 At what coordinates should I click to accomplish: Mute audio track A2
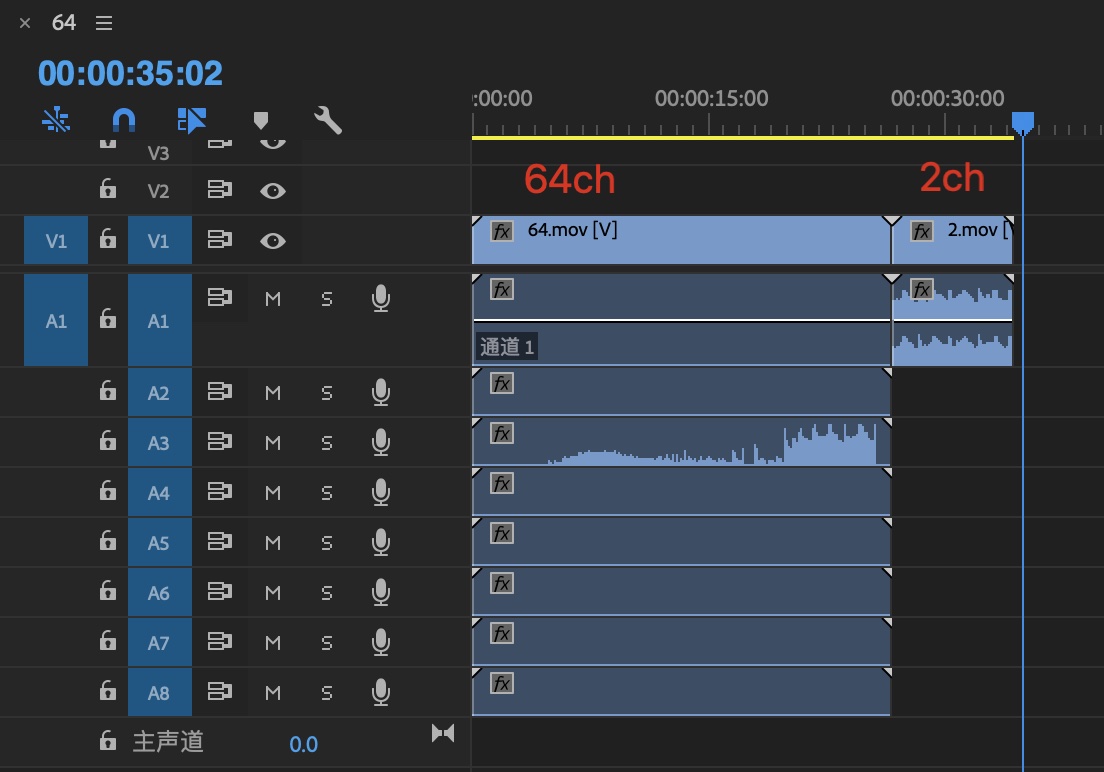click(273, 393)
